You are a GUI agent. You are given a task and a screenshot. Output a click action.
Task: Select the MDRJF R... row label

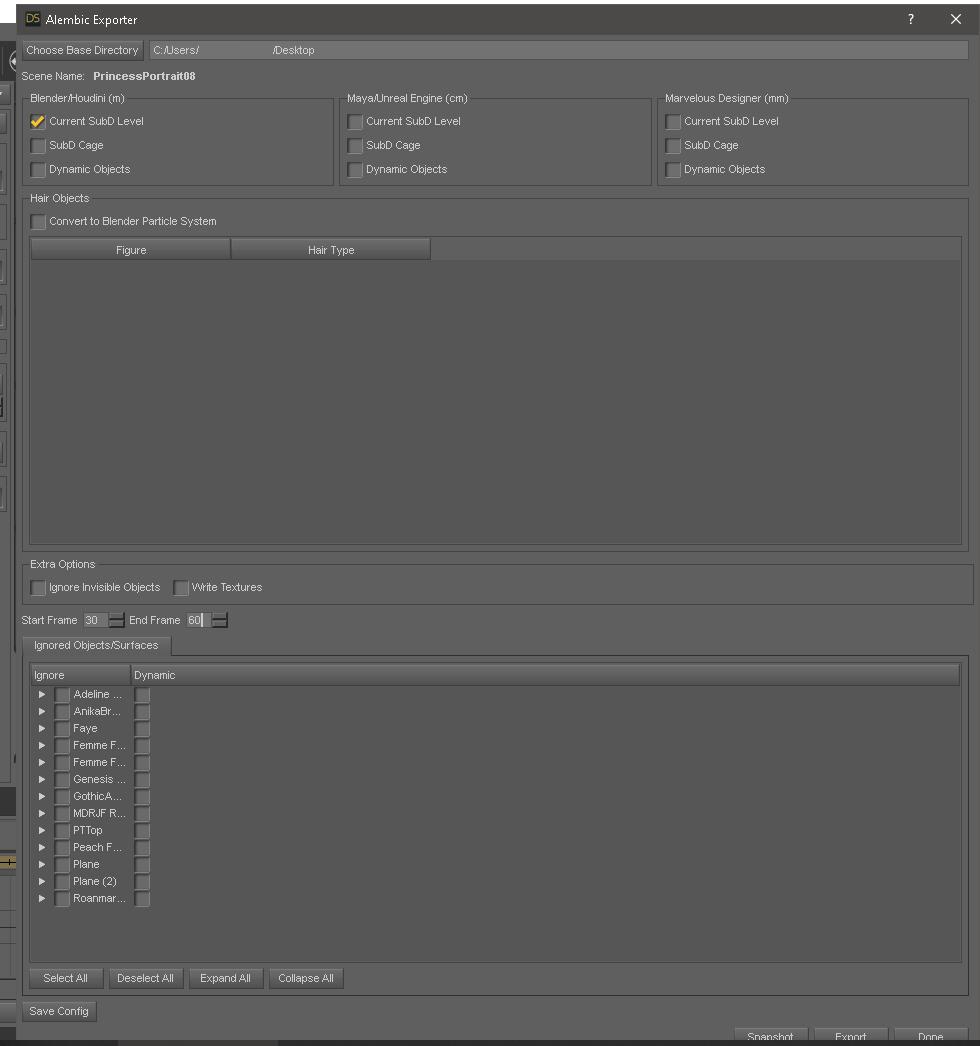[99, 814]
